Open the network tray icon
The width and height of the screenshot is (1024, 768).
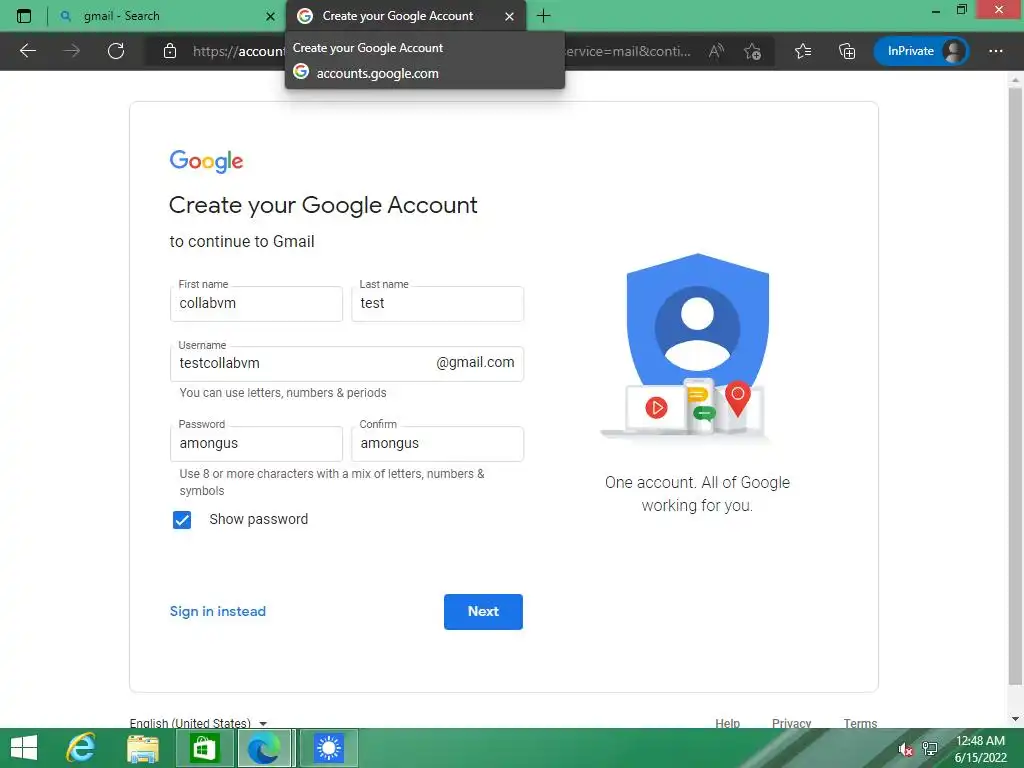929,749
